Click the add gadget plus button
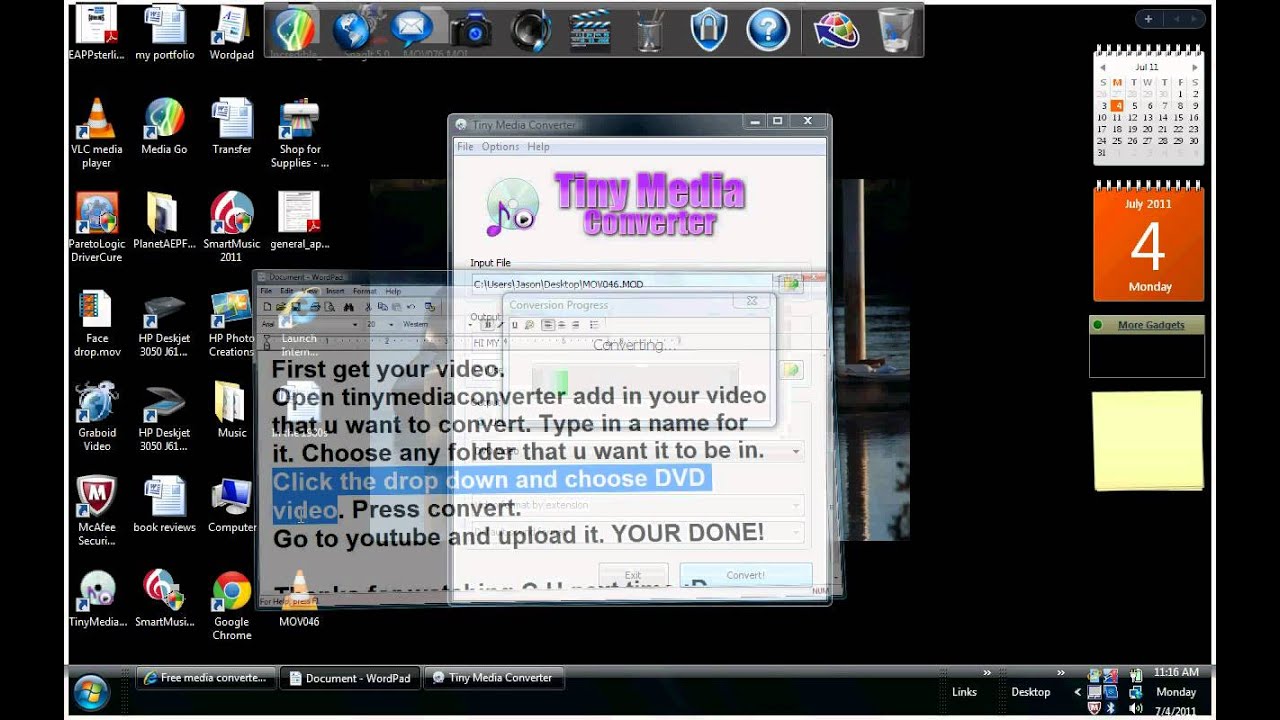This screenshot has width=1280, height=720. pyautogui.click(x=1148, y=19)
